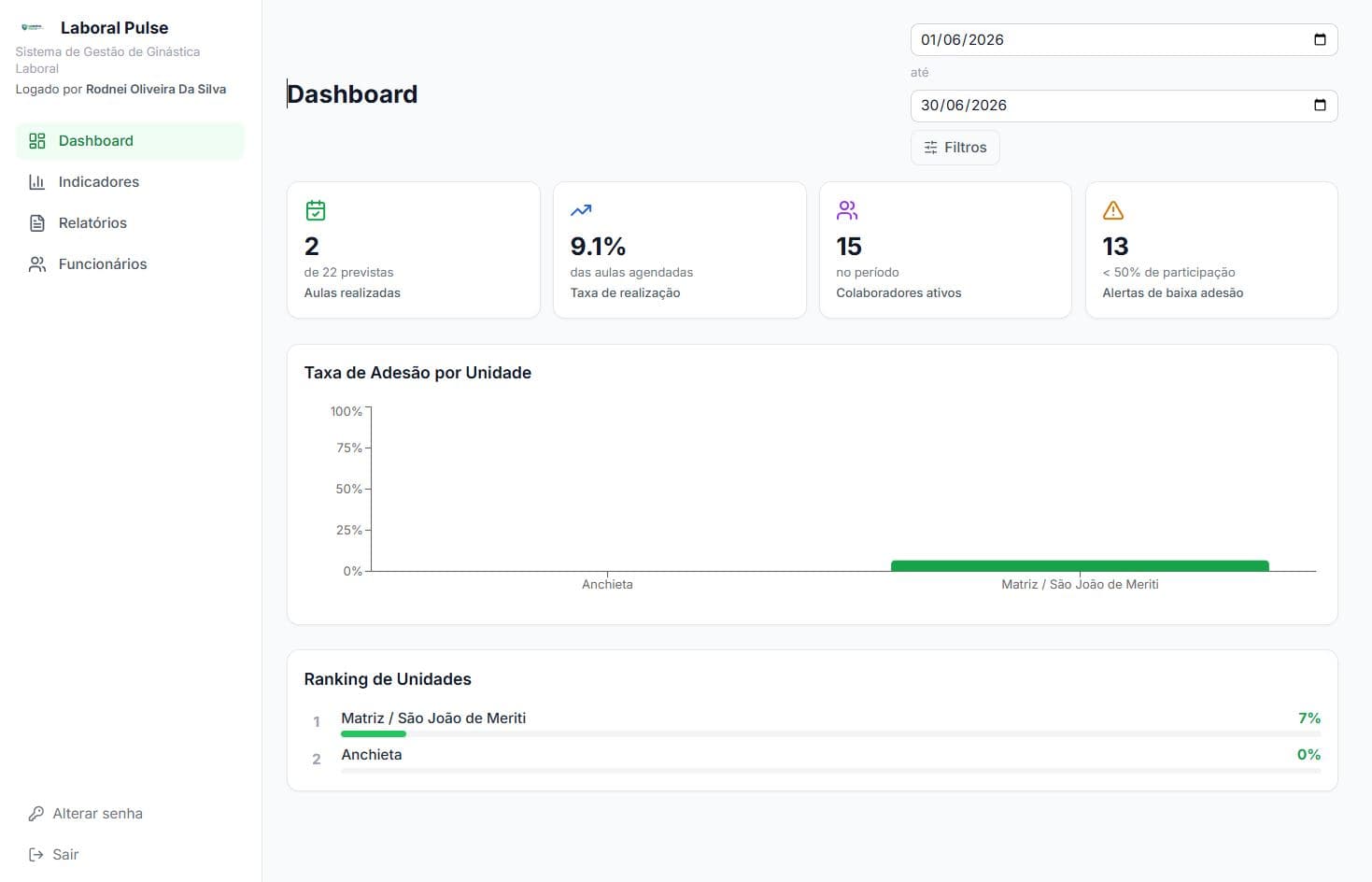The image size is (1372, 882).
Task: Click the sliders icon in Filtros button
Action: [x=930, y=148]
